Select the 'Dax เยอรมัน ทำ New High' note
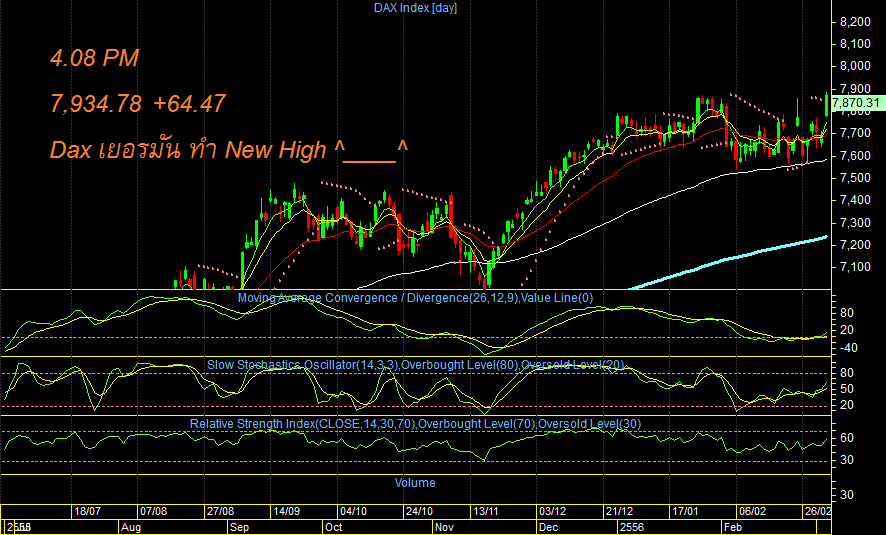886x535 pixels. coord(229,150)
